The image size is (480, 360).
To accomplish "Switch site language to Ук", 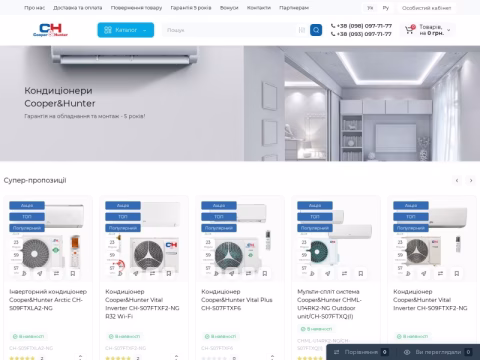I will (x=370, y=8).
